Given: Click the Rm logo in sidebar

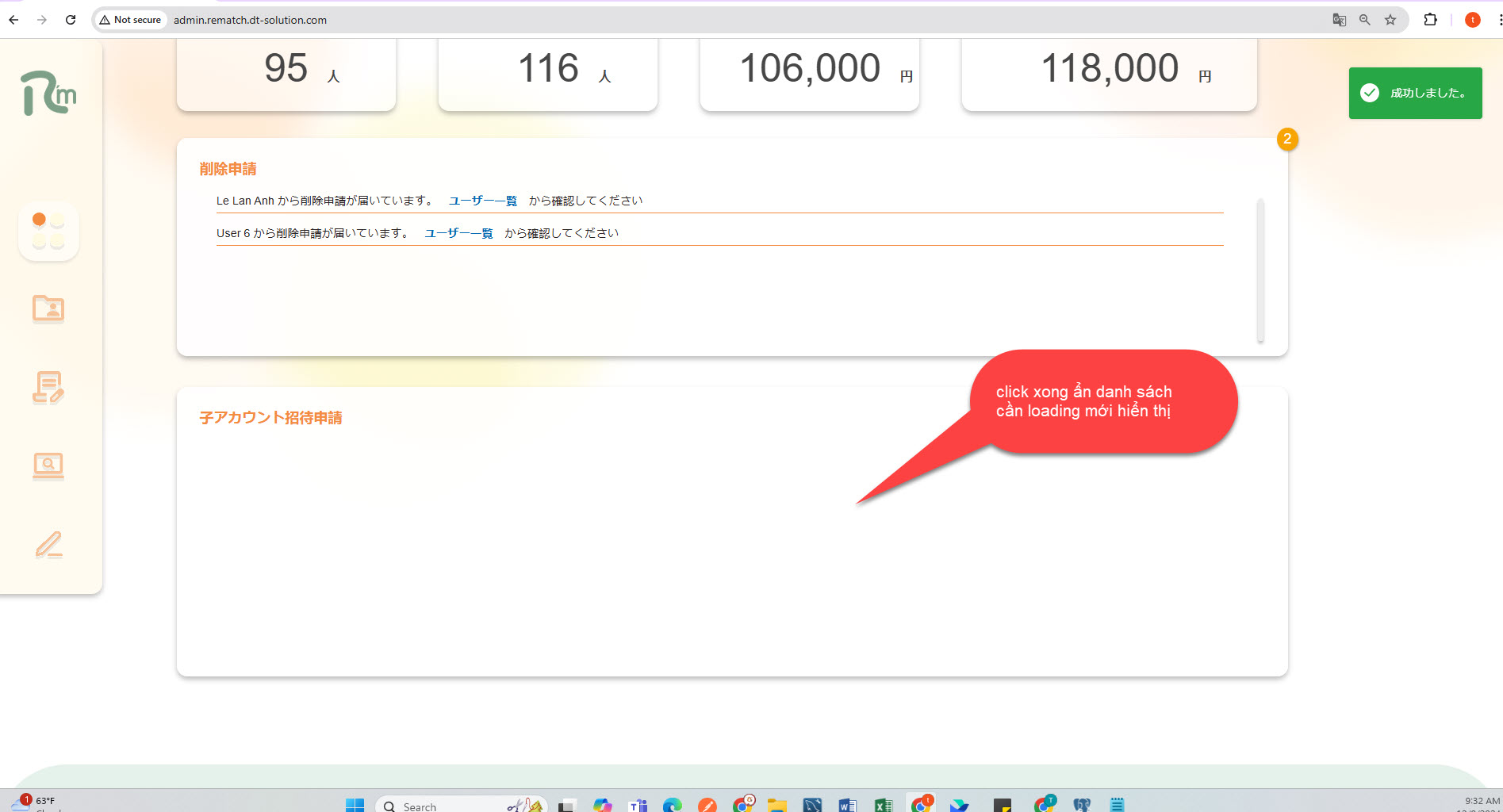Looking at the screenshot, I should pyautogui.click(x=48, y=94).
